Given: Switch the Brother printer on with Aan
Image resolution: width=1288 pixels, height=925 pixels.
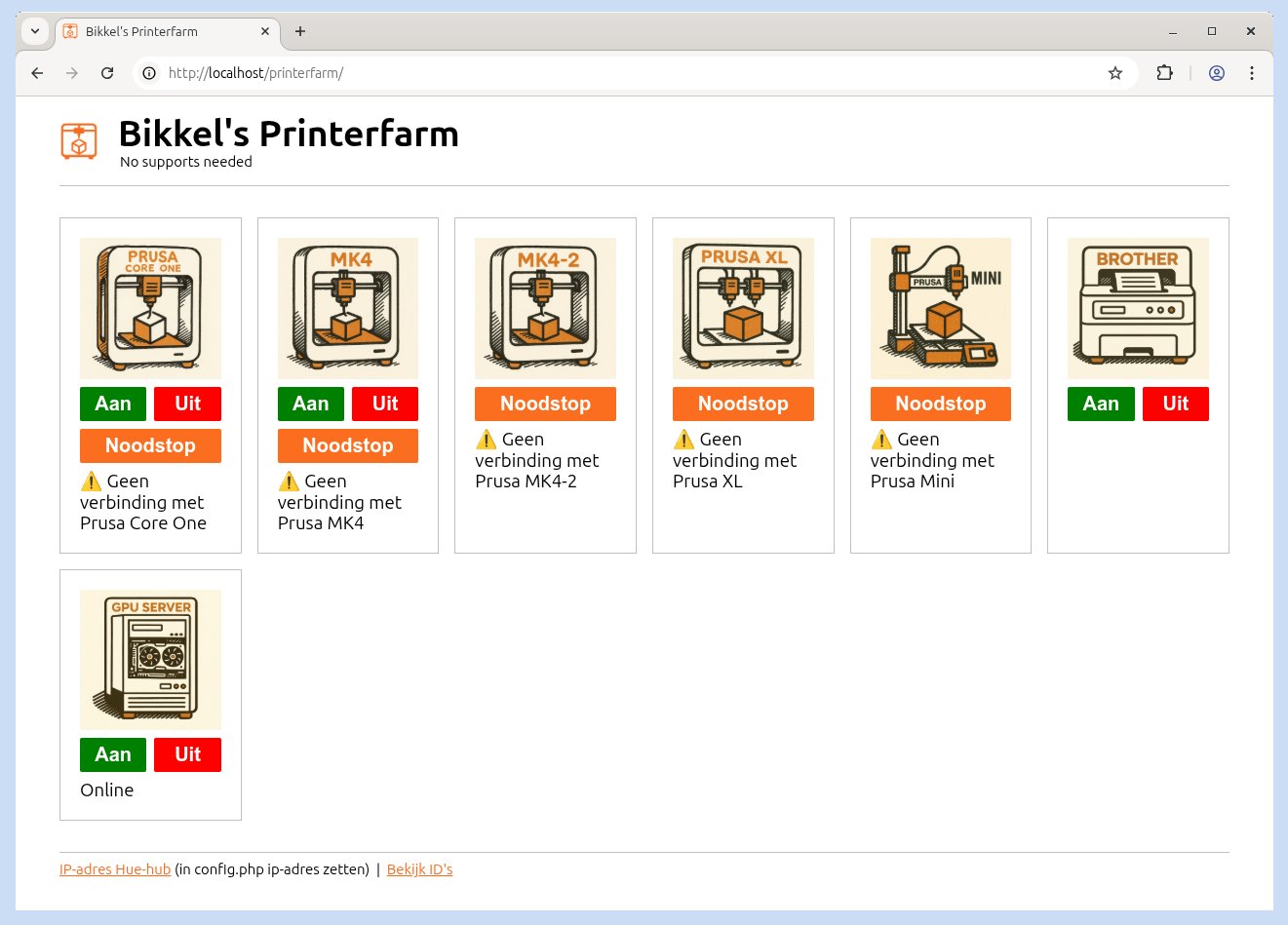Looking at the screenshot, I should tap(1101, 404).
